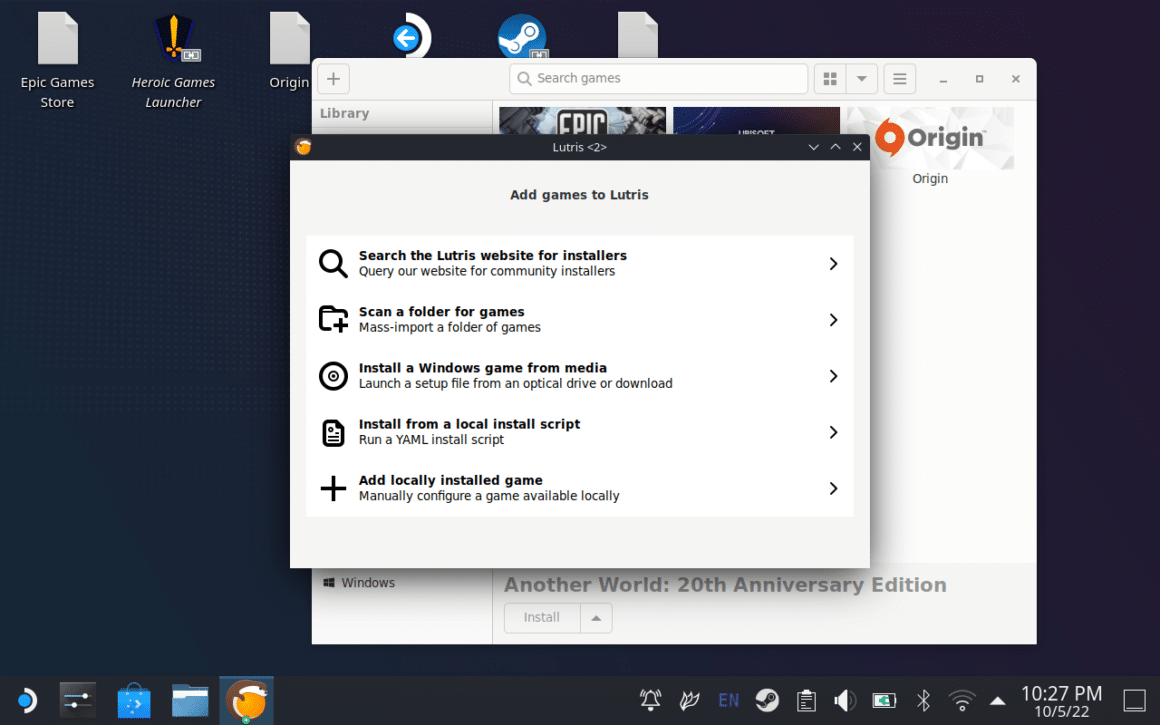Open the view options dropdown arrow
The width and height of the screenshot is (1160, 725).
860,78
